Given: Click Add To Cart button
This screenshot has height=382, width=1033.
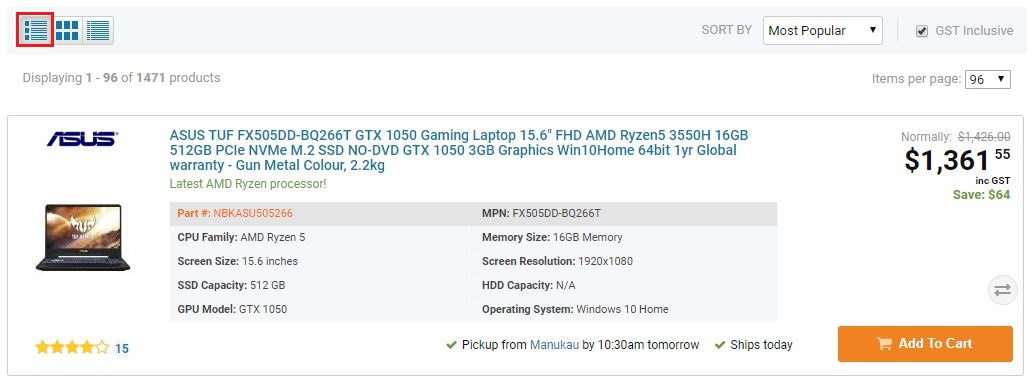Looking at the screenshot, I should 925,344.
